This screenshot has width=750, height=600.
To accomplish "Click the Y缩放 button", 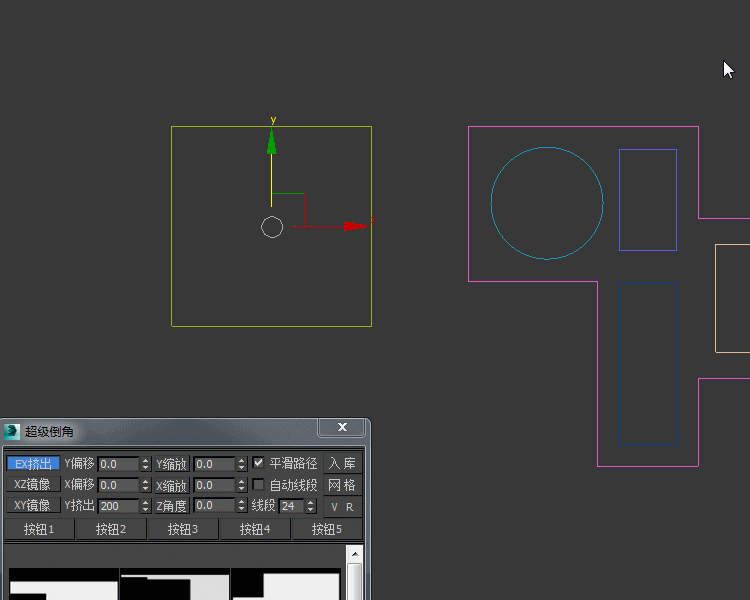I will coord(171,464).
